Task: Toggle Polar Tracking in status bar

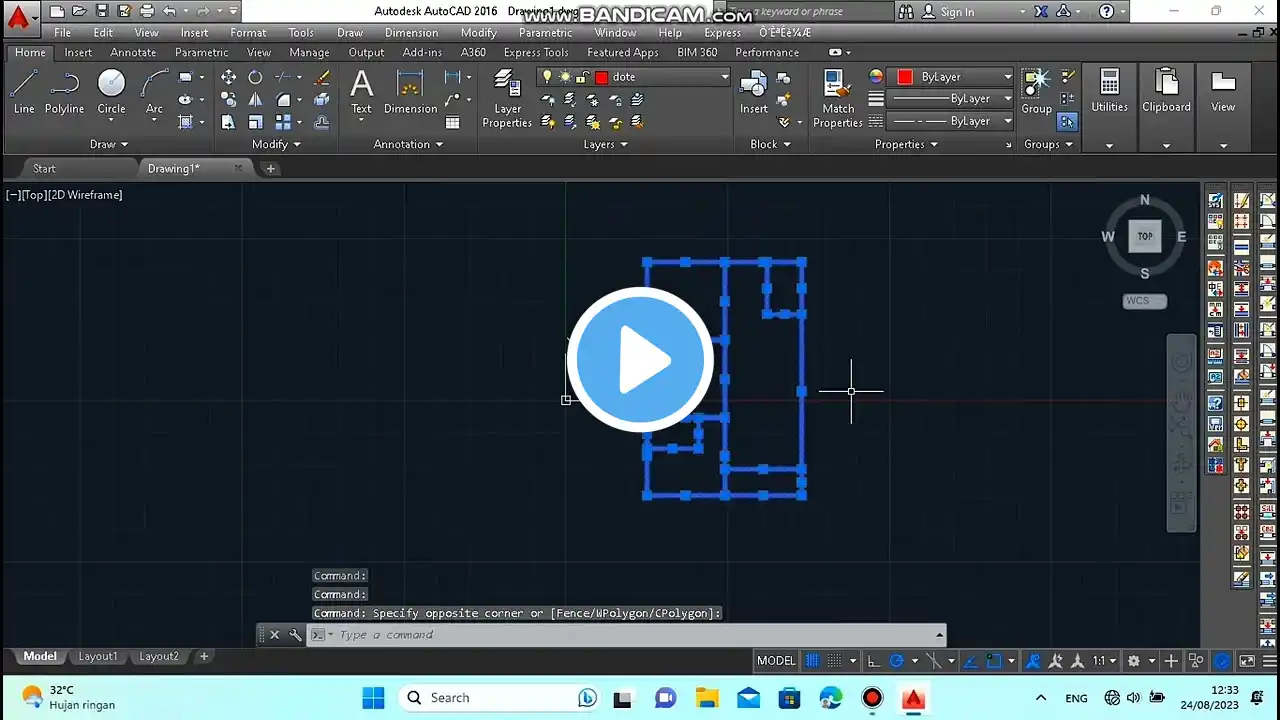Action: tap(897, 661)
